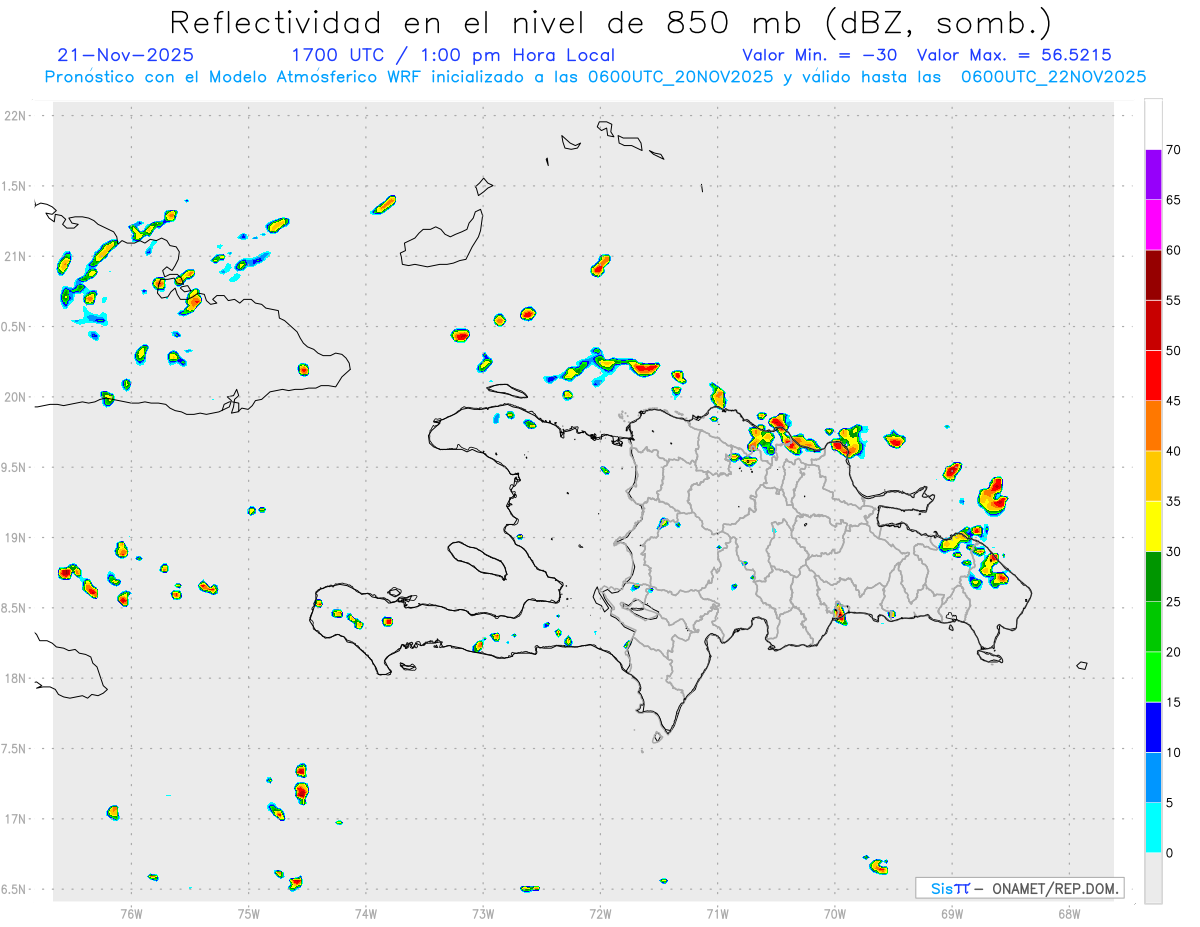This screenshot has width=1200, height=927.
Task: Click the '21N' latitude label
Action: 16,256
